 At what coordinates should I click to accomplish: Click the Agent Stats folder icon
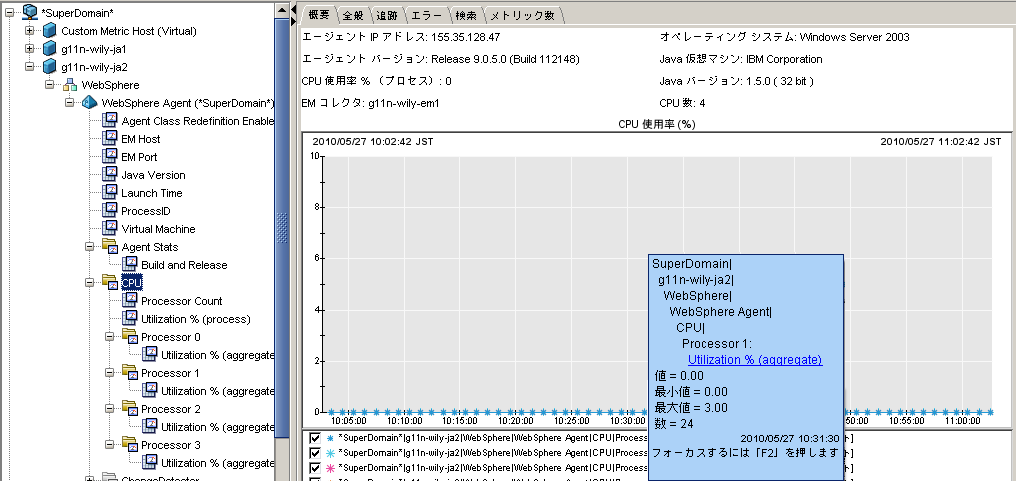(110, 247)
